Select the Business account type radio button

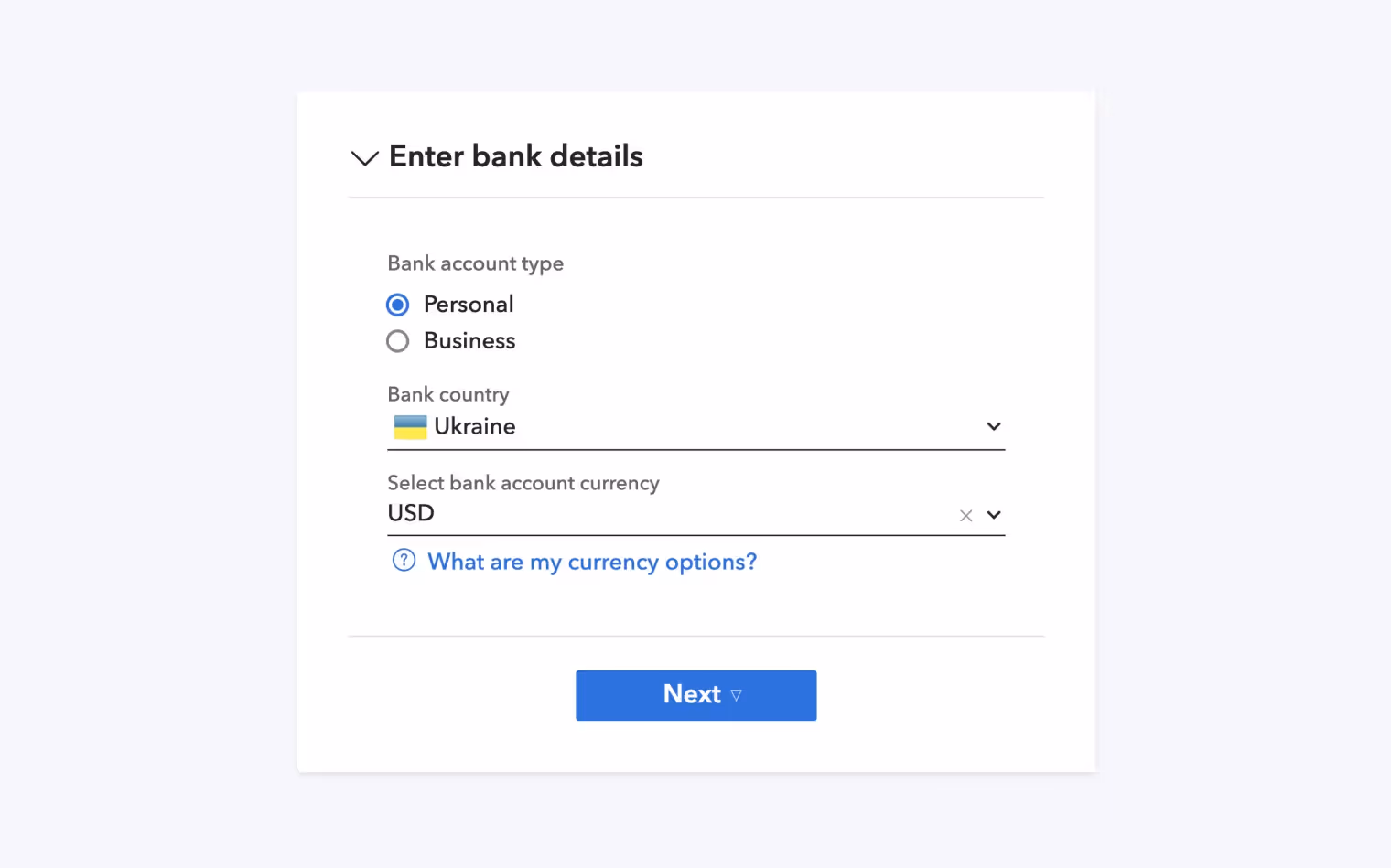[x=397, y=340]
